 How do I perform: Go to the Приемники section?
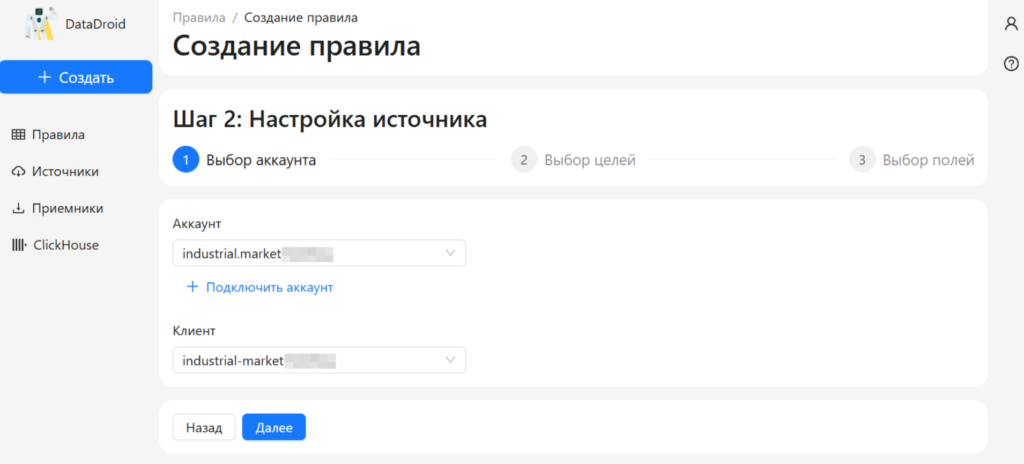[x=67, y=209]
